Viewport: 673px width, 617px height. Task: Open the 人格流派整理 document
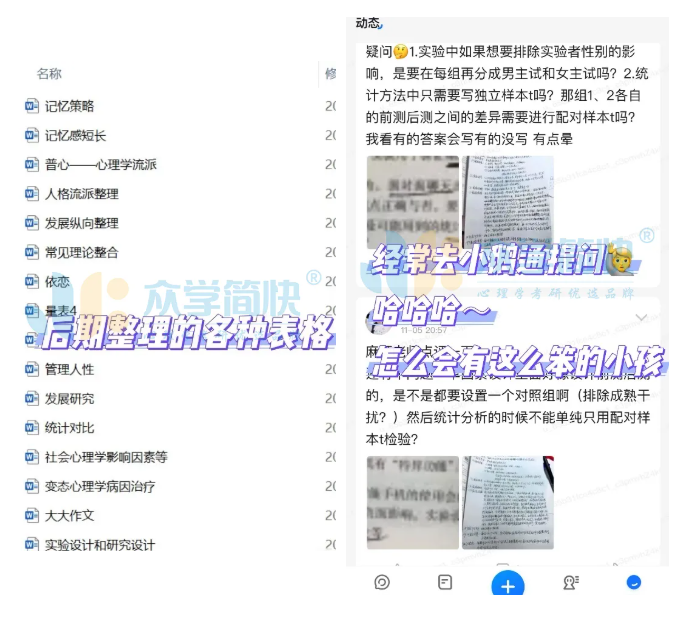tap(81, 194)
